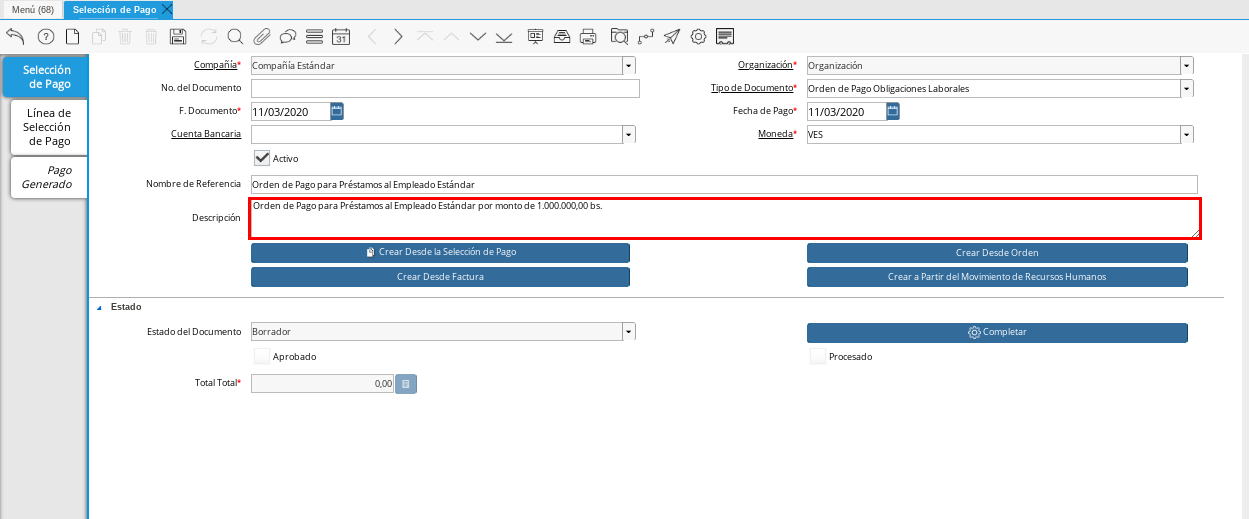Click the Cuenta Bancaria label link
The height and width of the screenshot is (519, 1249).
206,134
